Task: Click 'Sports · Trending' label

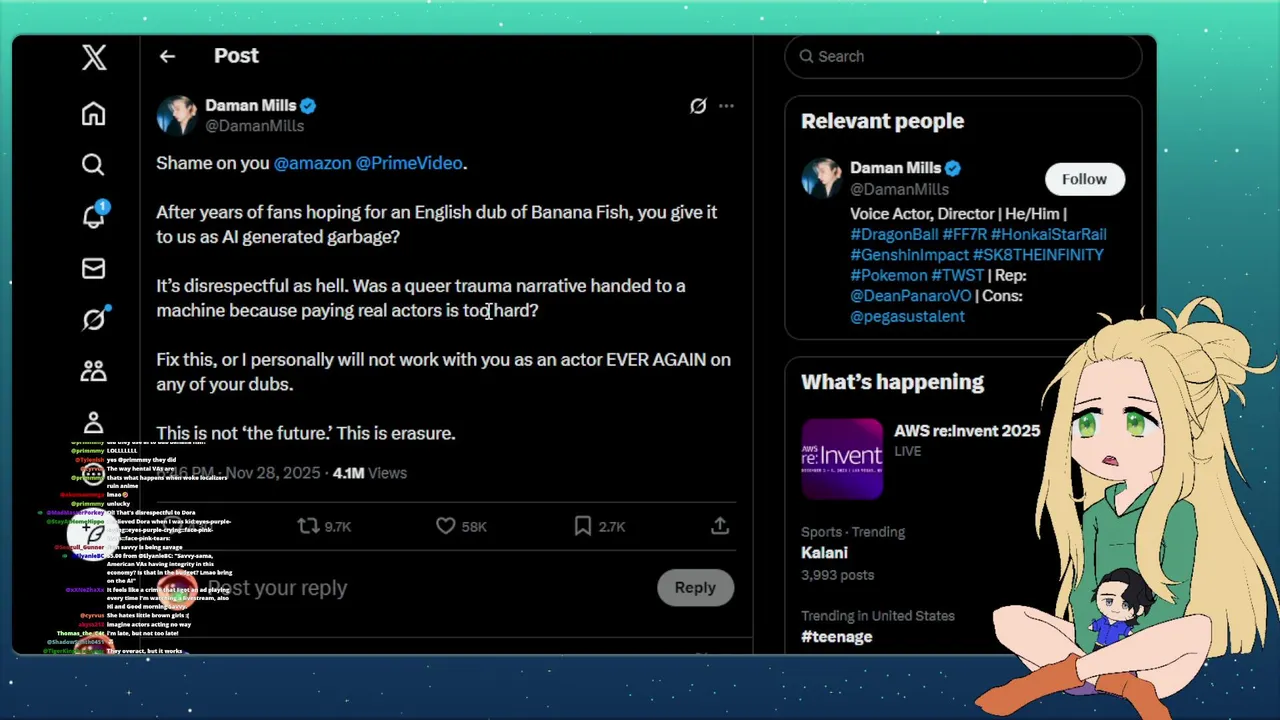Action: 853,532
